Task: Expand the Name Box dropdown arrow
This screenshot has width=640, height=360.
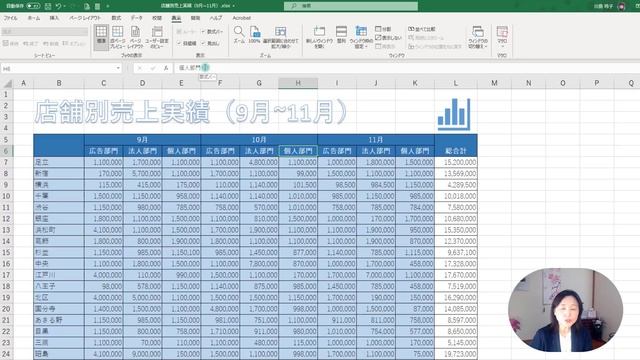Action: point(118,68)
